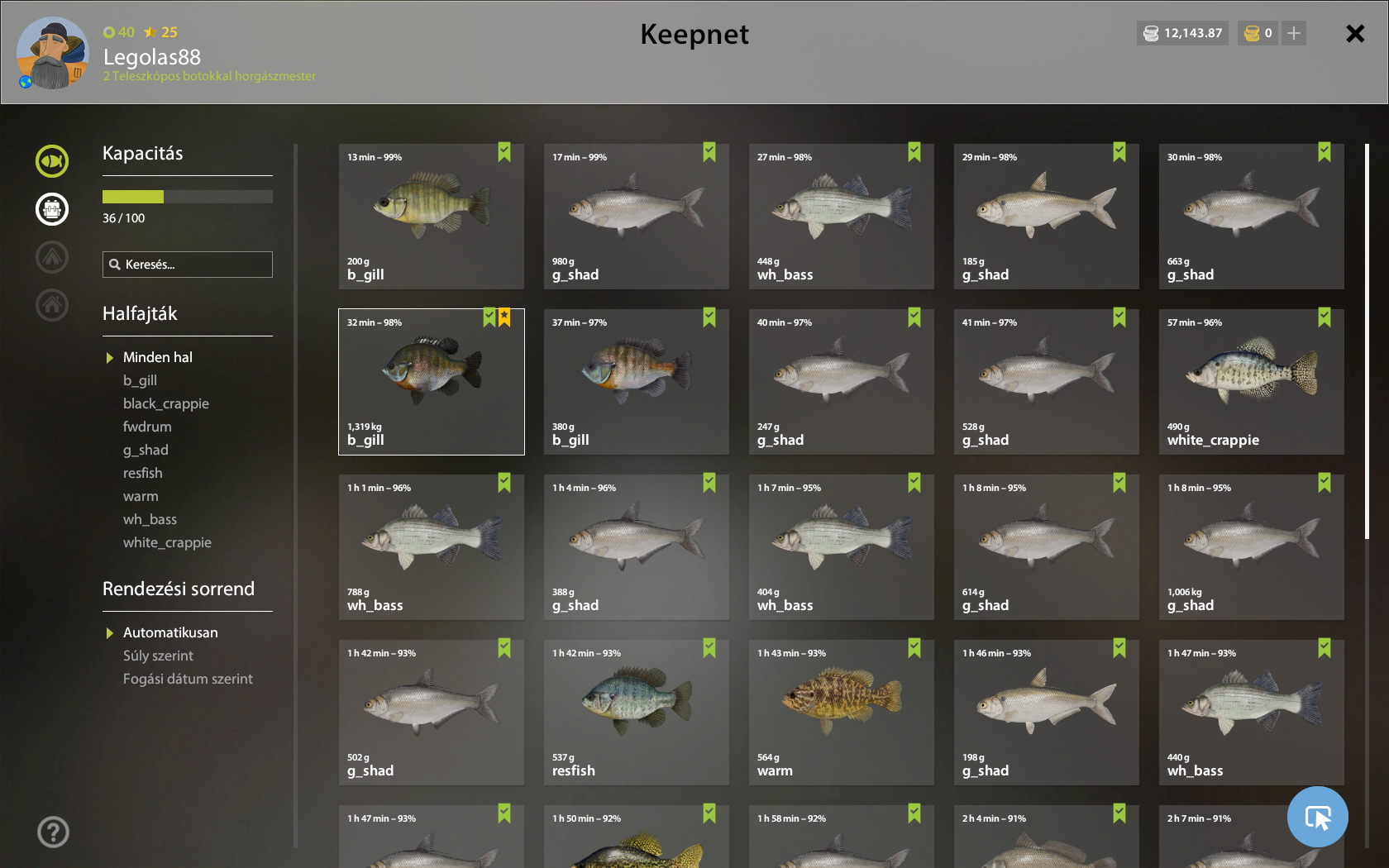
Task: Toggle green bookmark on 490 g white_crappie
Action: click(1325, 317)
